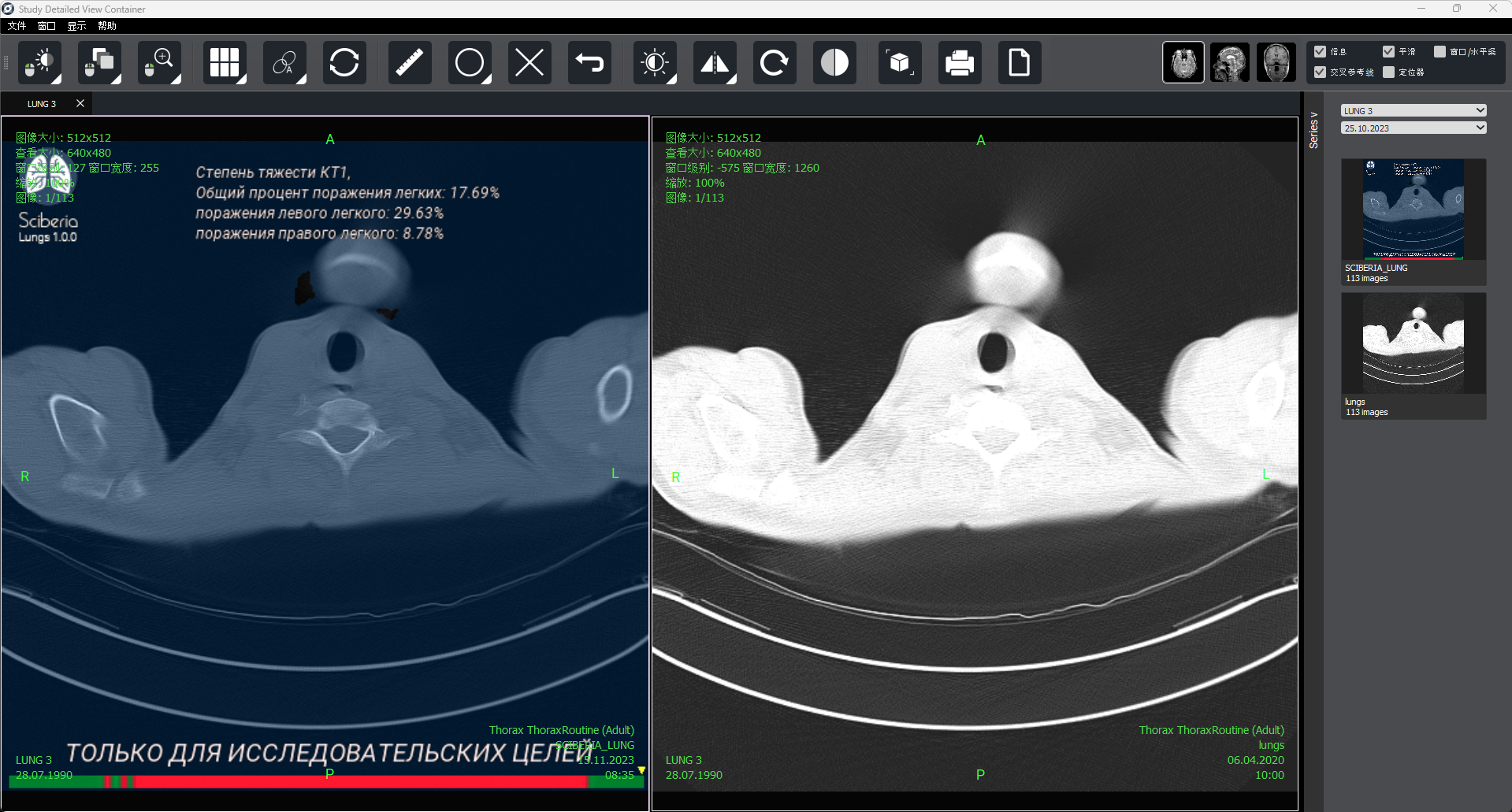This screenshot has width=1512, height=812.
Task: Toggle the 交叉参考线 checkbox
Action: [1320, 72]
